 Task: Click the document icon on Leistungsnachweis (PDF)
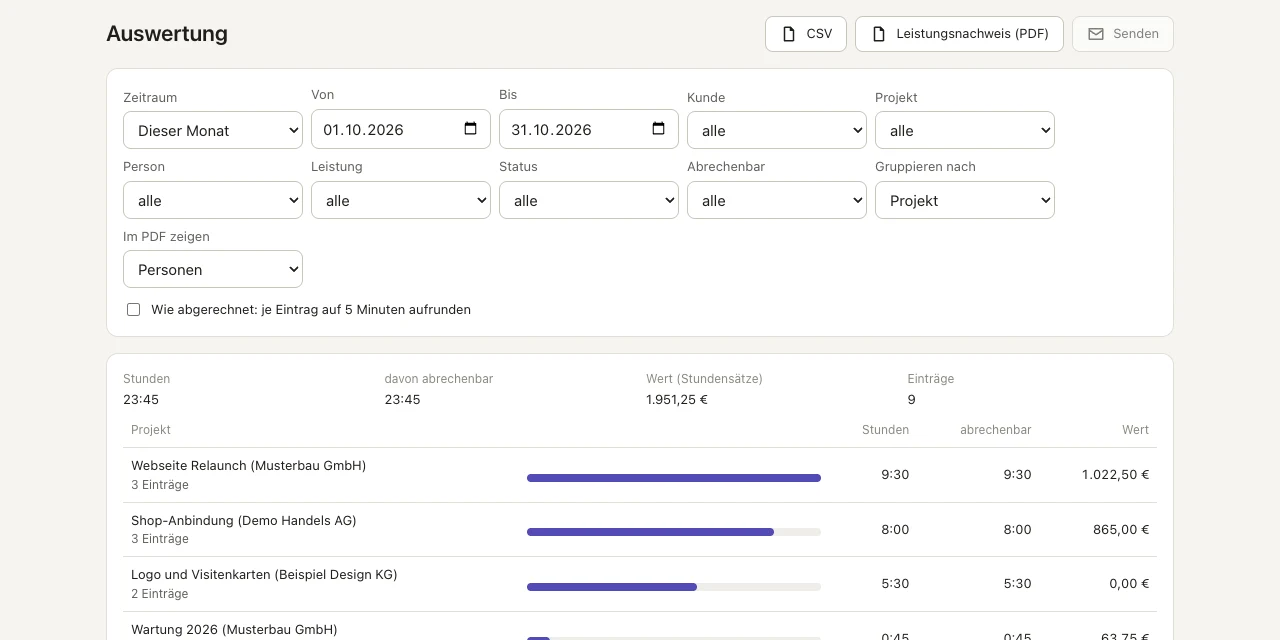coord(878,34)
